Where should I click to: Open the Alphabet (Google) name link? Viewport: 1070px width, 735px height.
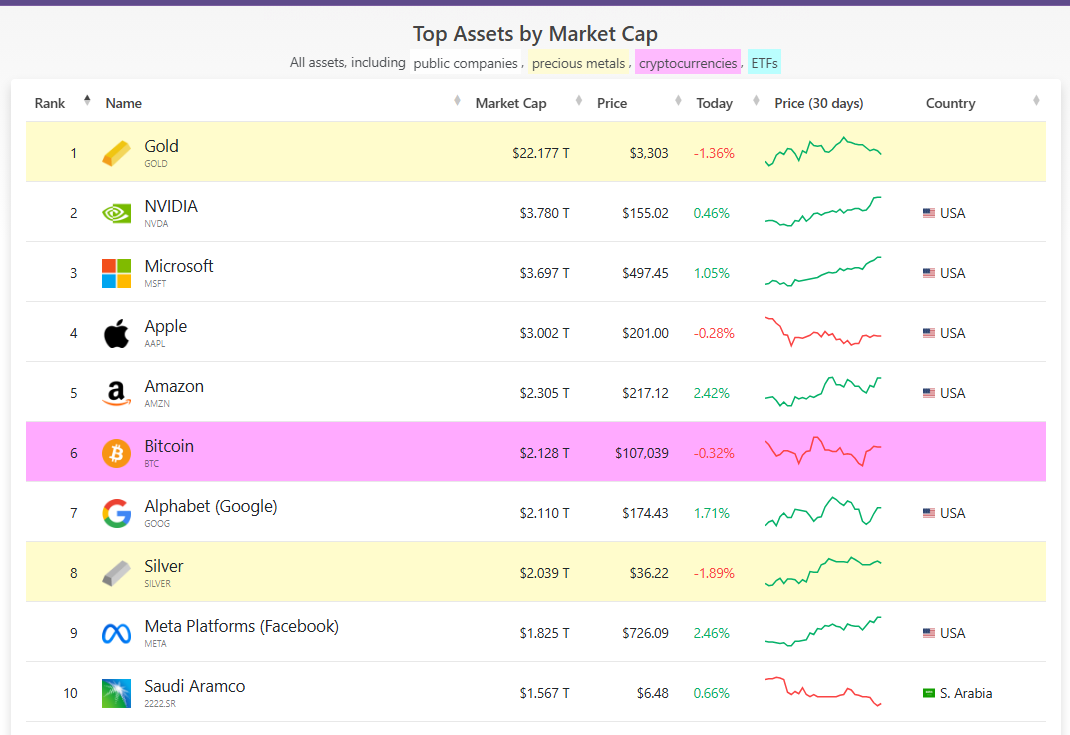[x=210, y=506]
